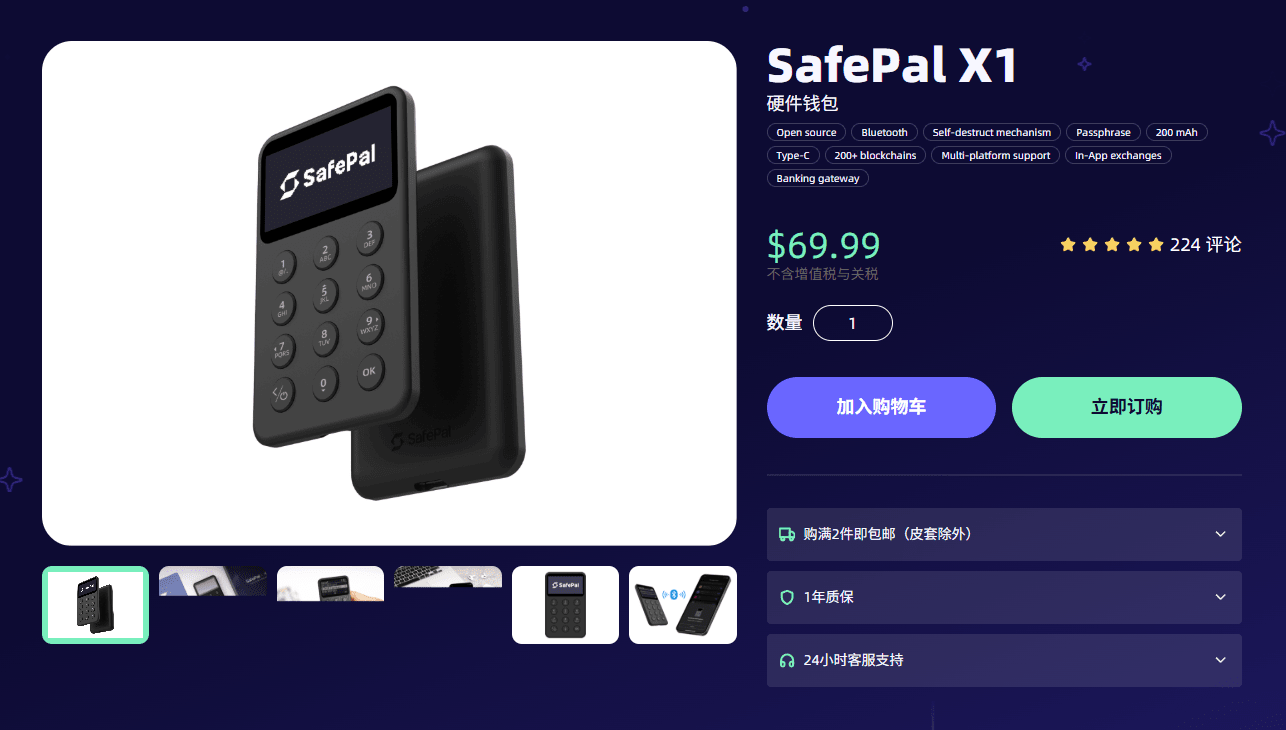This screenshot has width=1286, height=730.
Task: Select the front-view keypad device thumbnail
Action: pyautogui.click(x=565, y=605)
